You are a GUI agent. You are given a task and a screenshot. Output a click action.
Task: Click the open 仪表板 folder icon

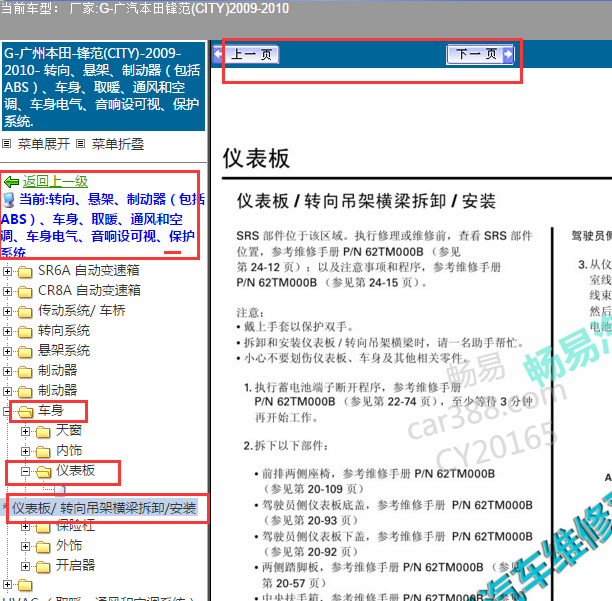pyautogui.click(x=43, y=472)
